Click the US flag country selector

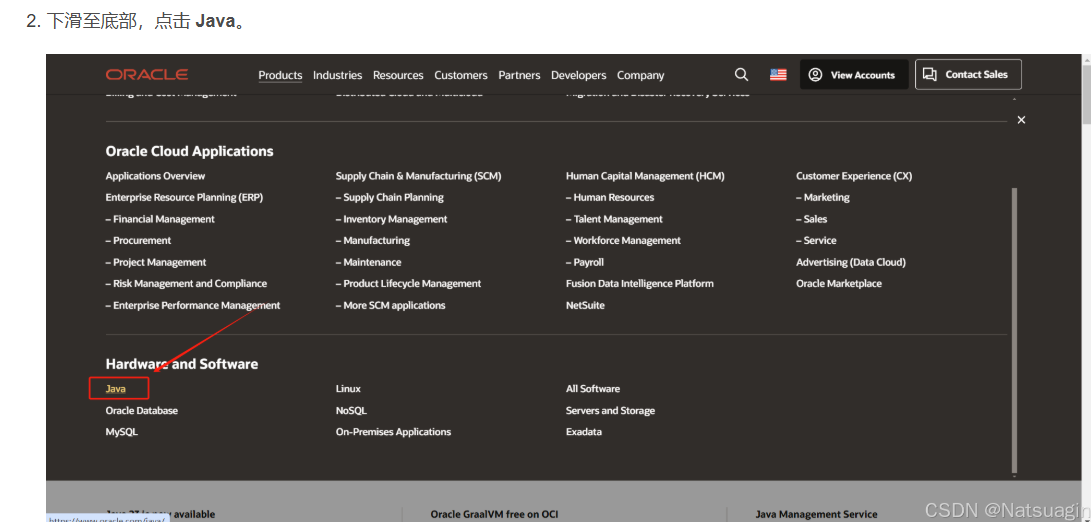pyautogui.click(x=778, y=74)
